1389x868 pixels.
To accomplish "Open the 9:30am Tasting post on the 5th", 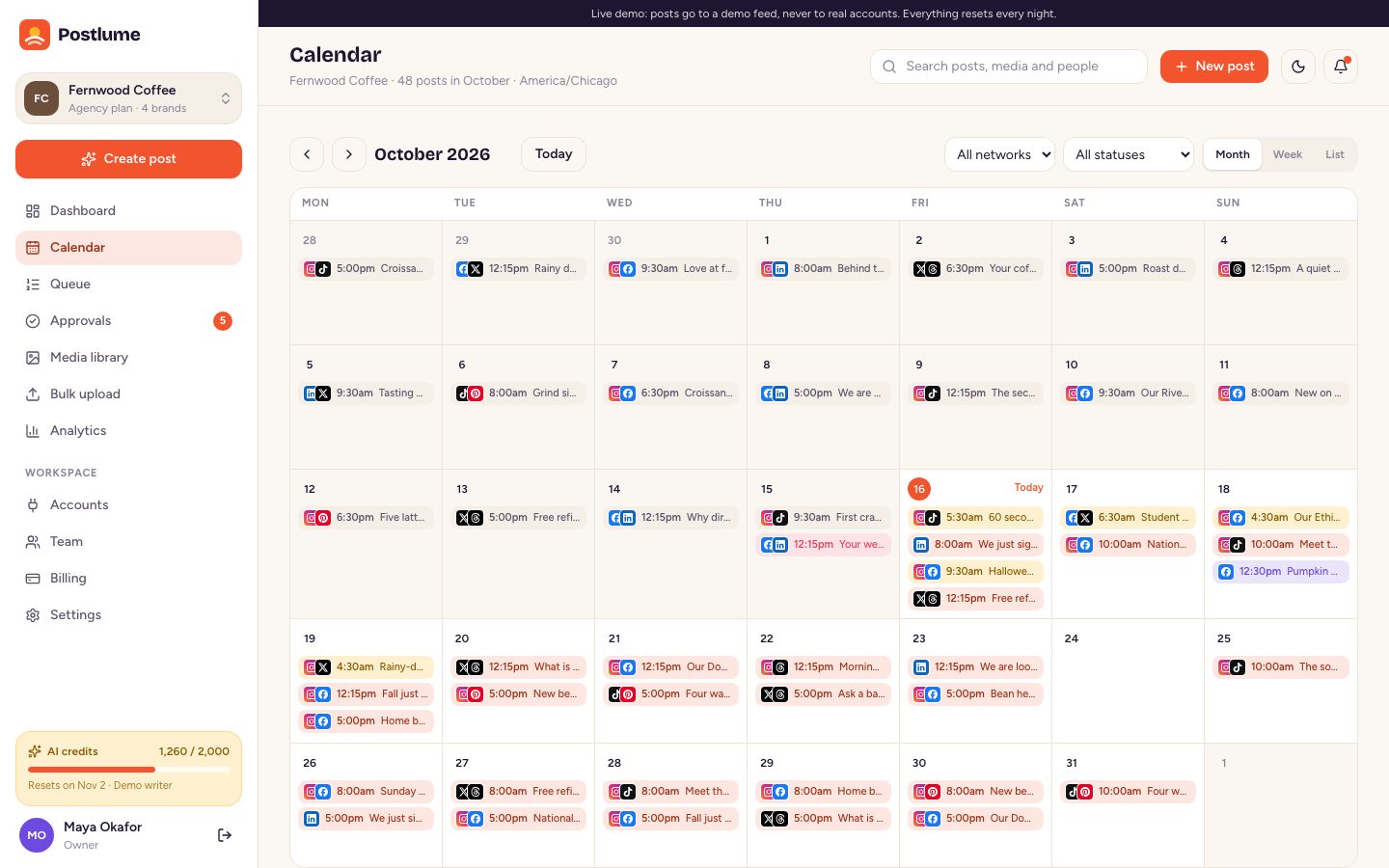I will tap(367, 393).
